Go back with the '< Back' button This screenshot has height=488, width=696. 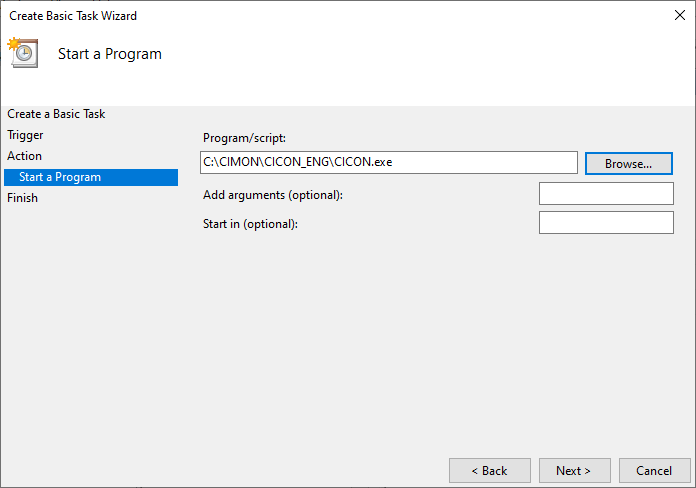tap(489, 470)
